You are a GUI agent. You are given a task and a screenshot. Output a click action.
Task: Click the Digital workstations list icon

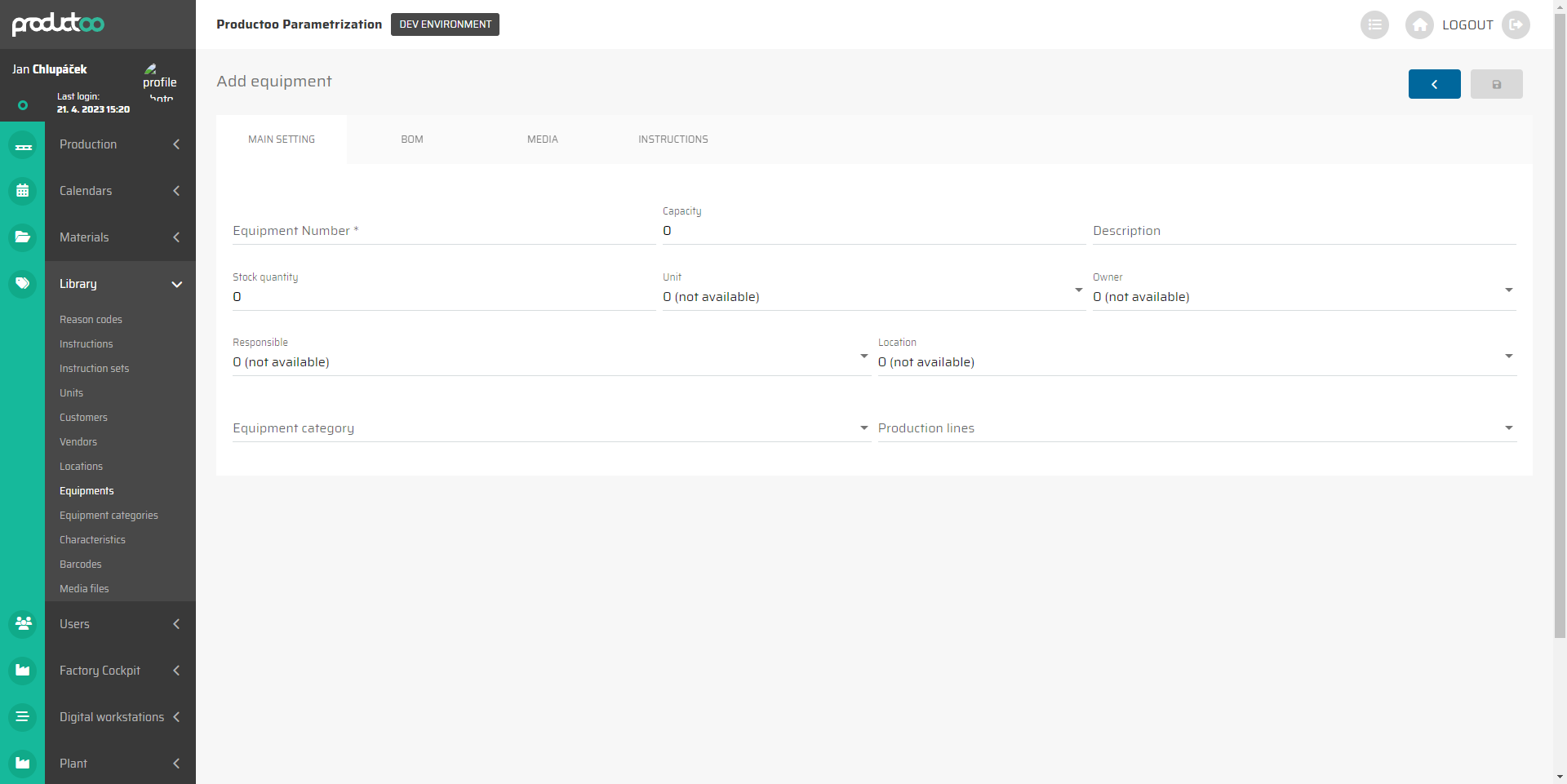click(x=23, y=717)
